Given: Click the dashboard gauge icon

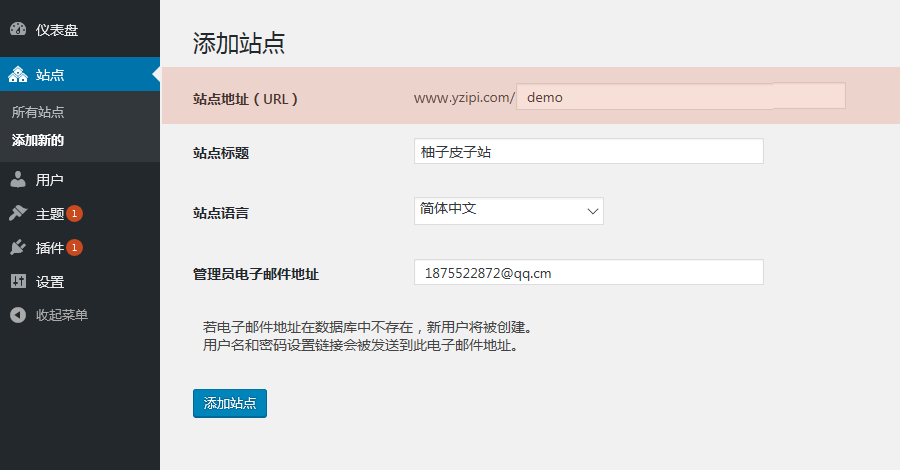Looking at the screenshot, I should 18,30.
